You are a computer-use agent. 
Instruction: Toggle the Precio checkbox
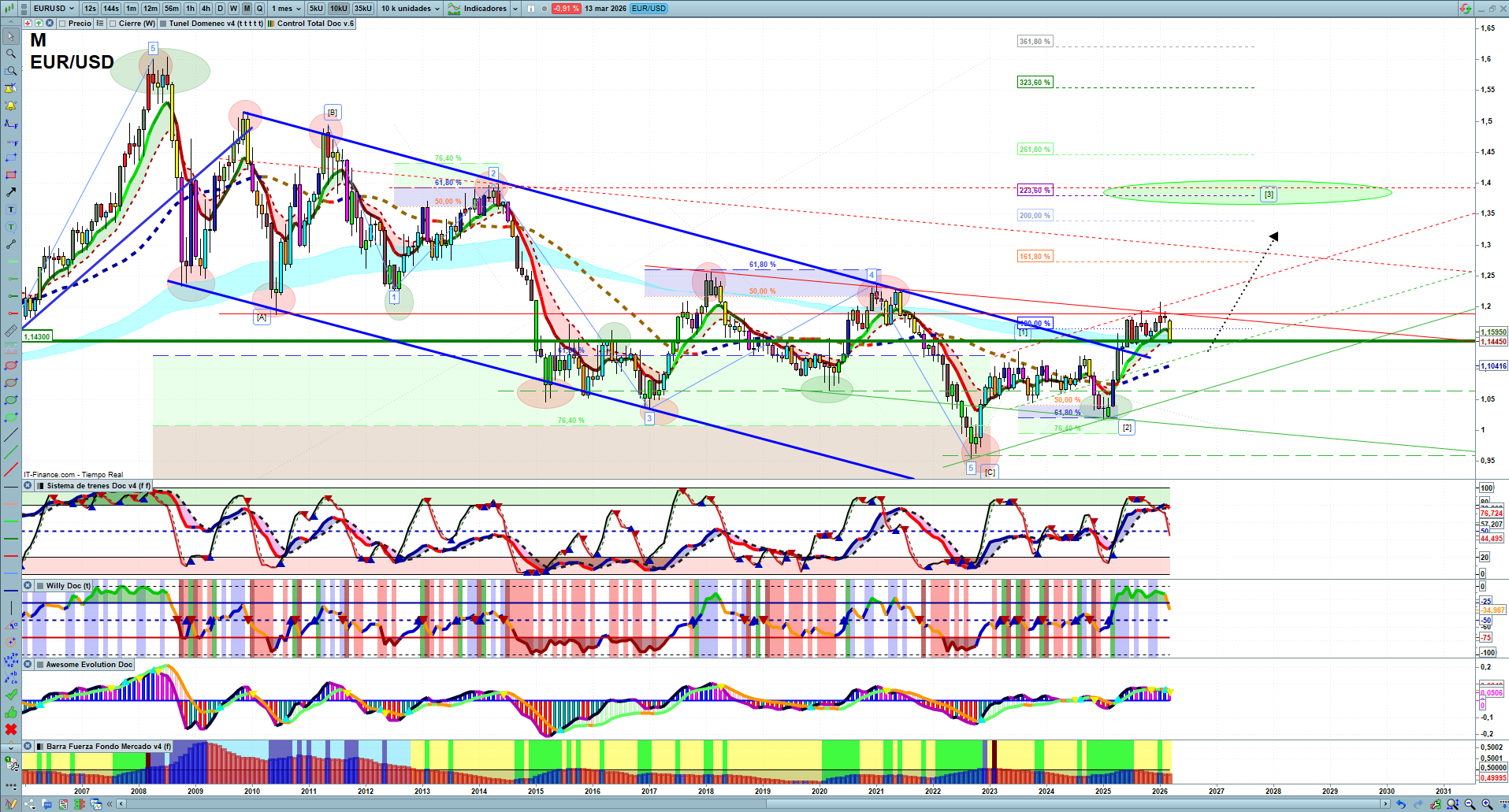(x=62, y=24)
